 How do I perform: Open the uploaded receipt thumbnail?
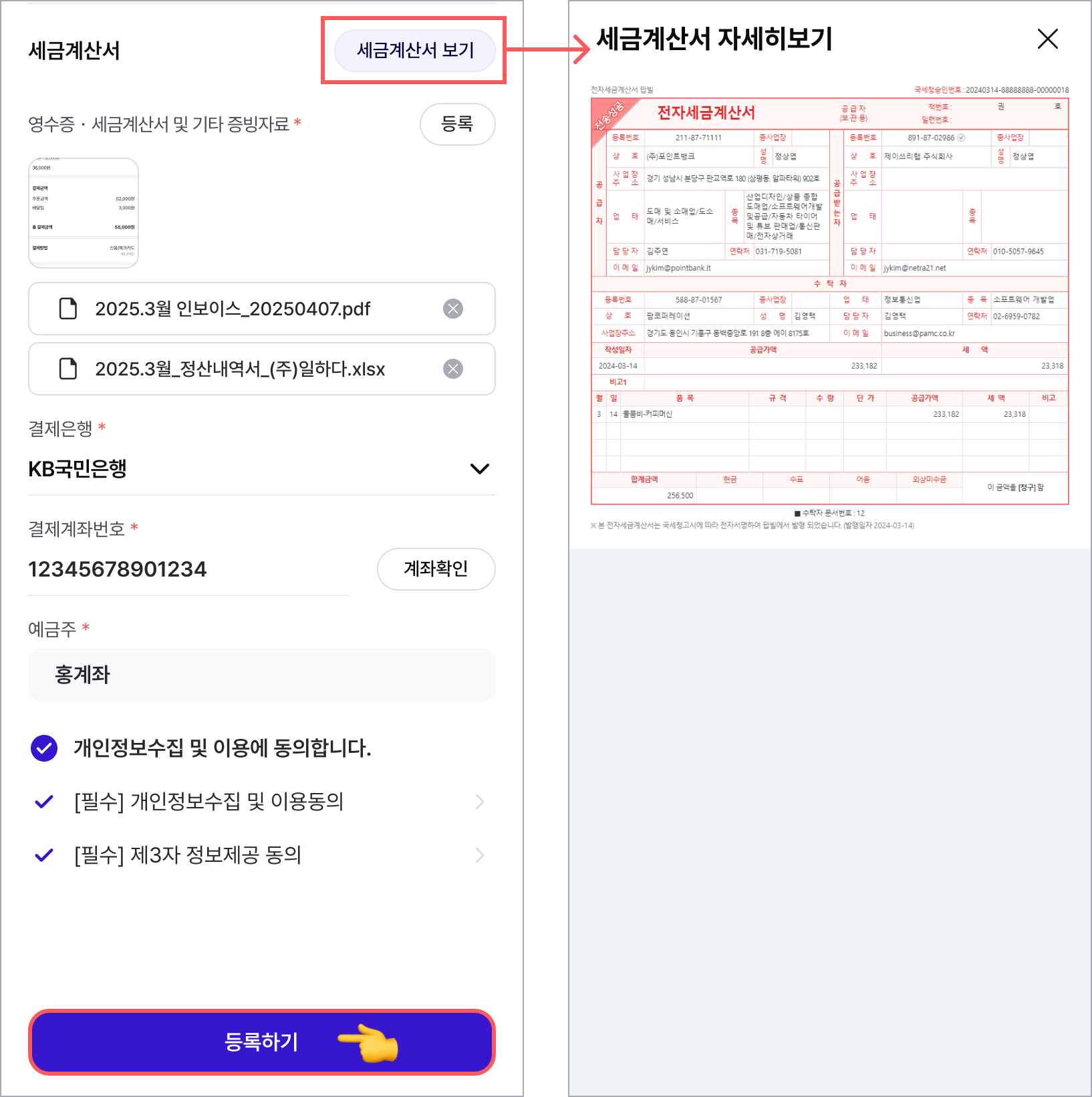click(84, 213)
